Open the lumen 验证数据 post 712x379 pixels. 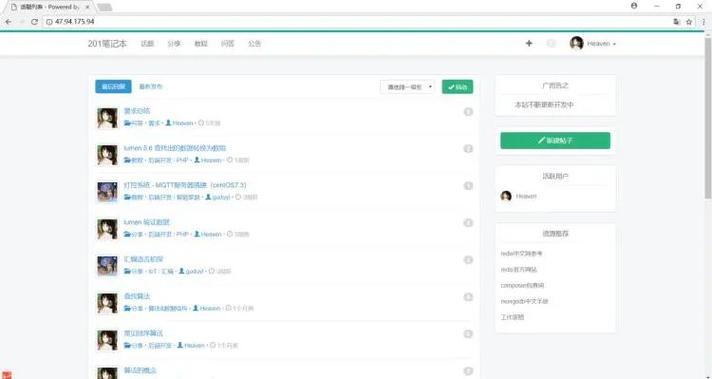point(147,222)
